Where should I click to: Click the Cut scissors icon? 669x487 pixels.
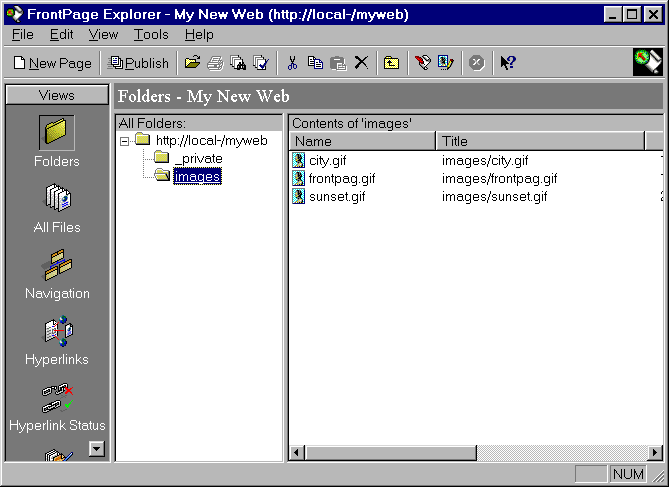click(x=292, y=63)
